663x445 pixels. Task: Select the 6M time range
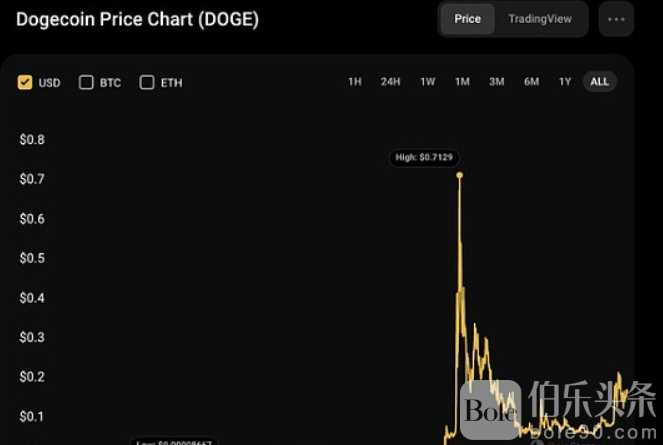tap(531, 82)
